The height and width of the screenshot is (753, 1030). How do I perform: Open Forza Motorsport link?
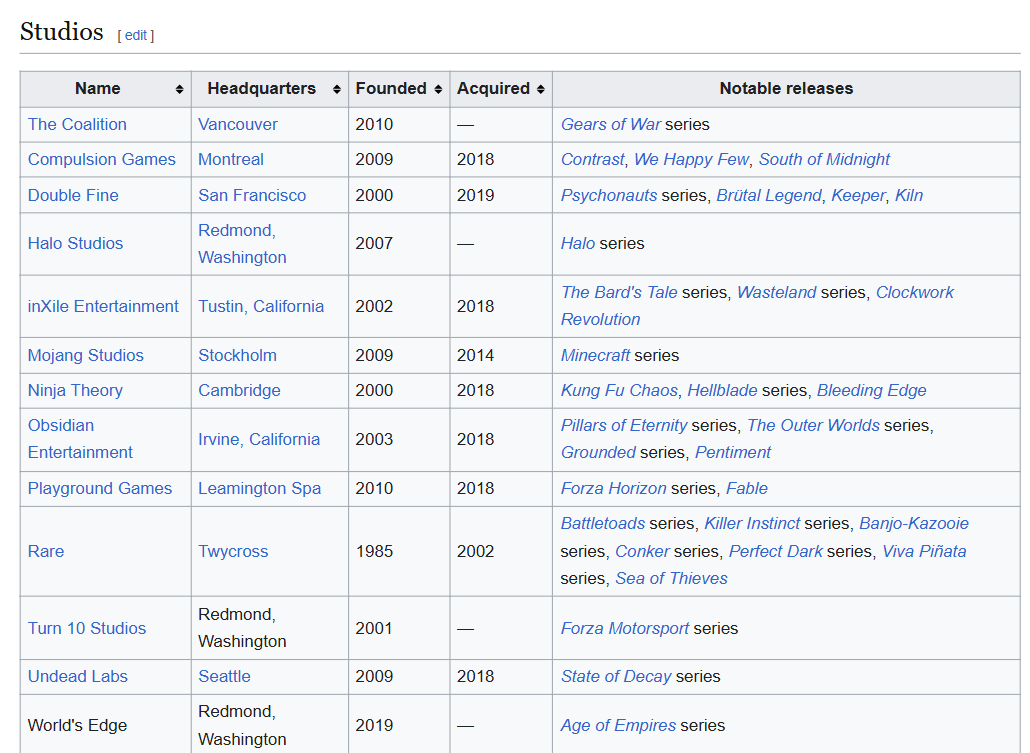coord(625,628)
